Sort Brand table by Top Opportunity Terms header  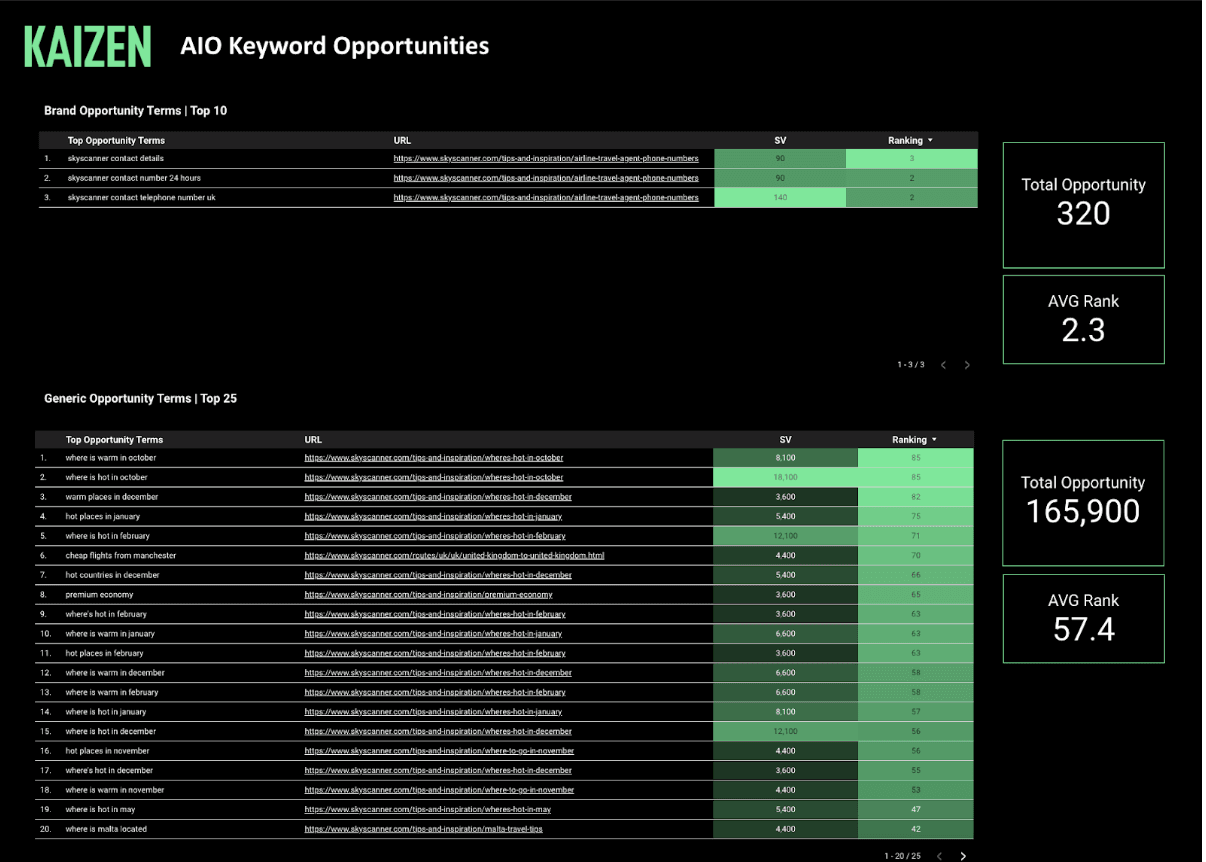pos(116,141)
